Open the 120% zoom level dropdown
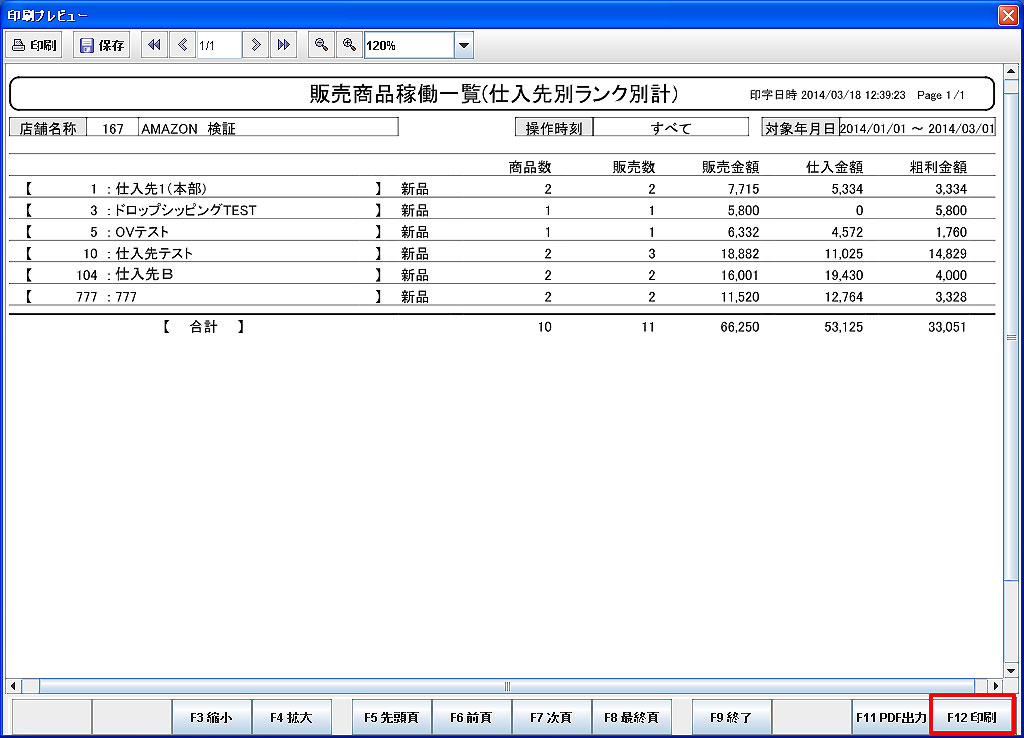1024x738 pixels. [463, 45]
